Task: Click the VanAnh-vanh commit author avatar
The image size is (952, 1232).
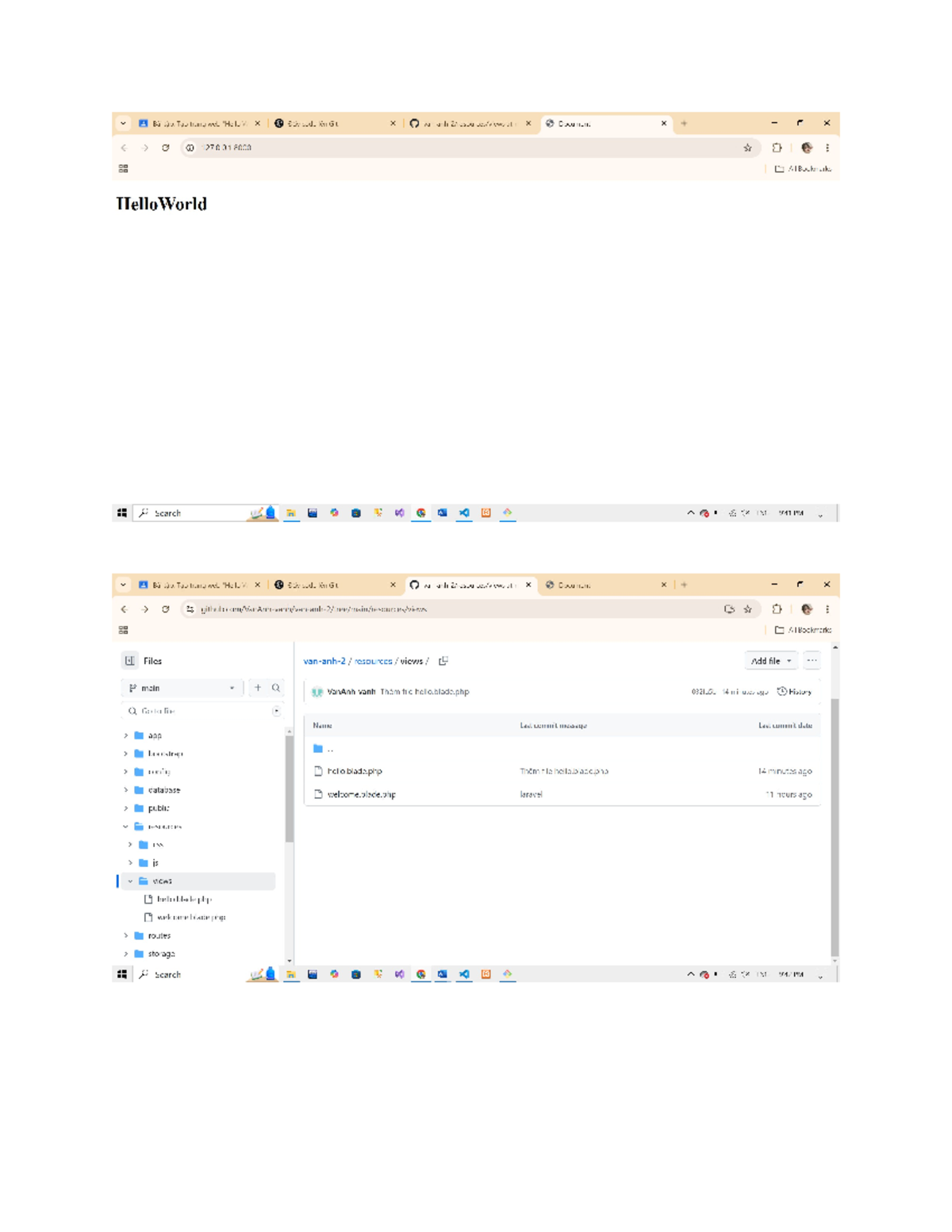Action: (x=317, y=692)
